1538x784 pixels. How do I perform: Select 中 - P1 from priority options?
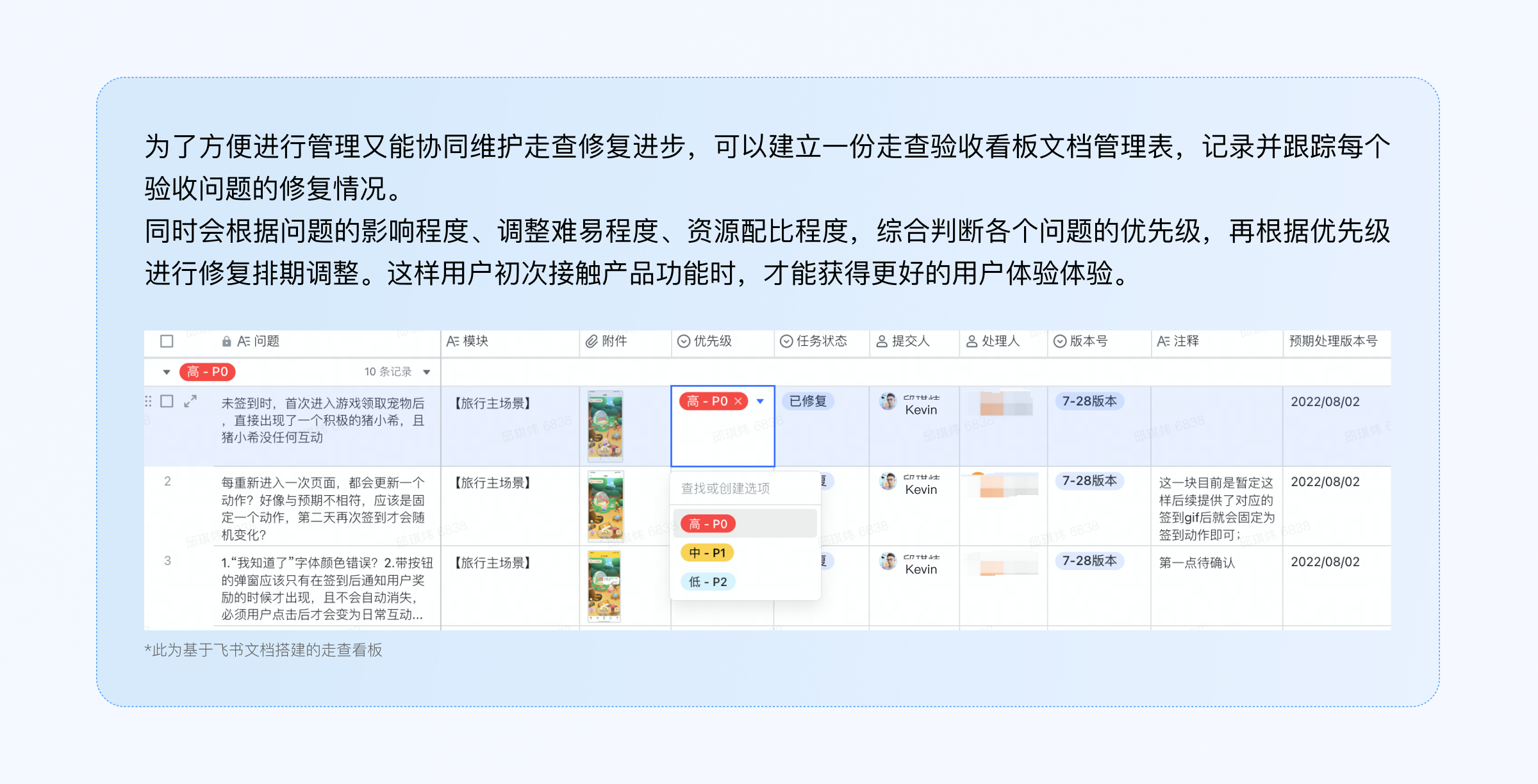[707, 552]
